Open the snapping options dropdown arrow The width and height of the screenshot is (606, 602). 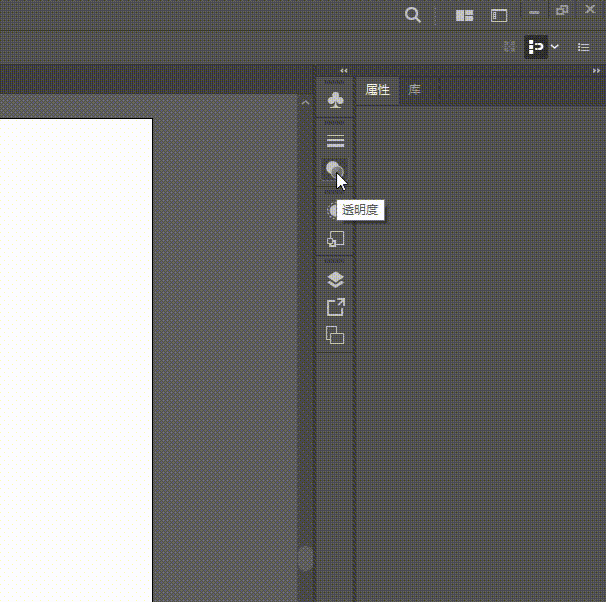[555, 47]
